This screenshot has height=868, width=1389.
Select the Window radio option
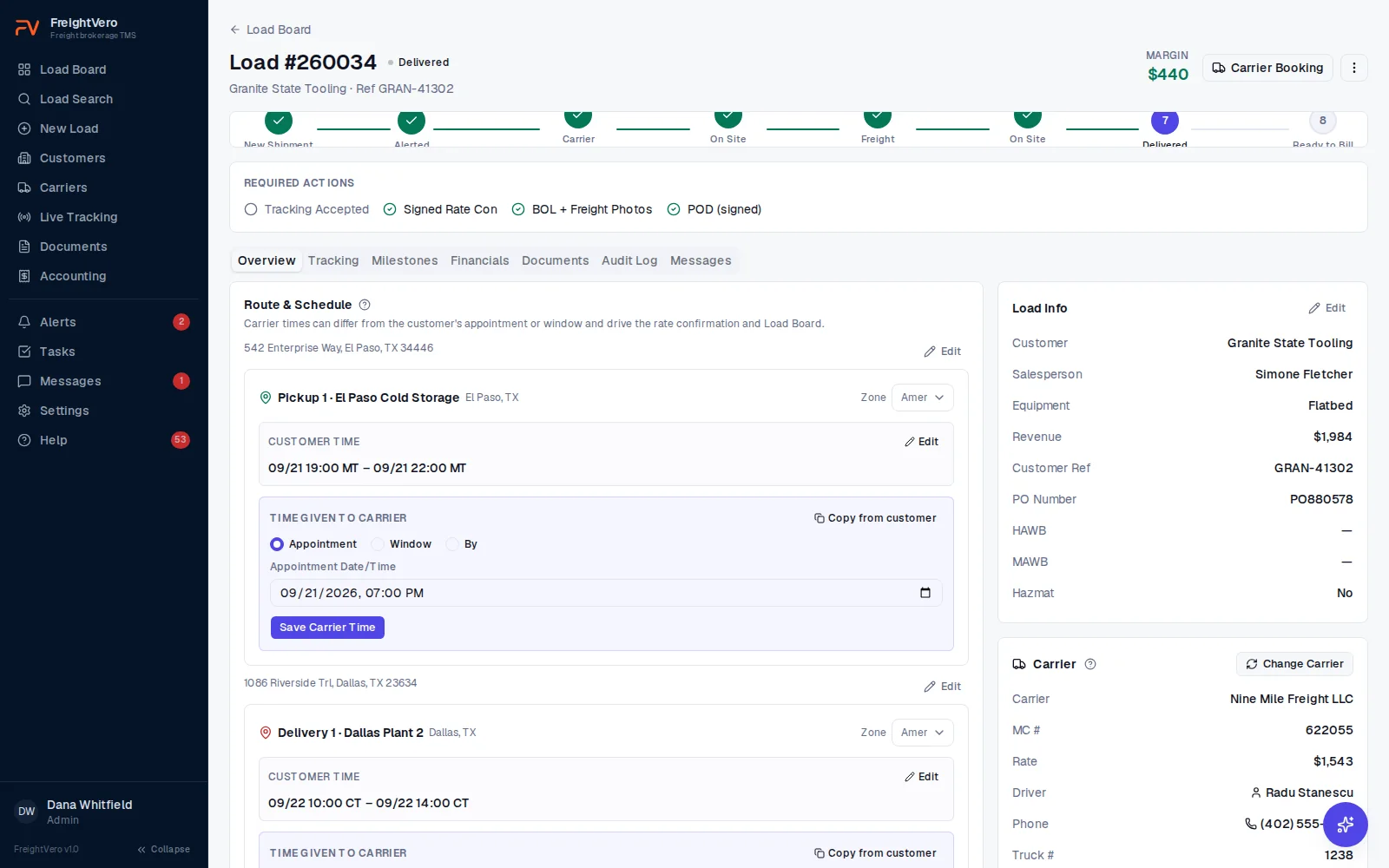click(378, 544)
